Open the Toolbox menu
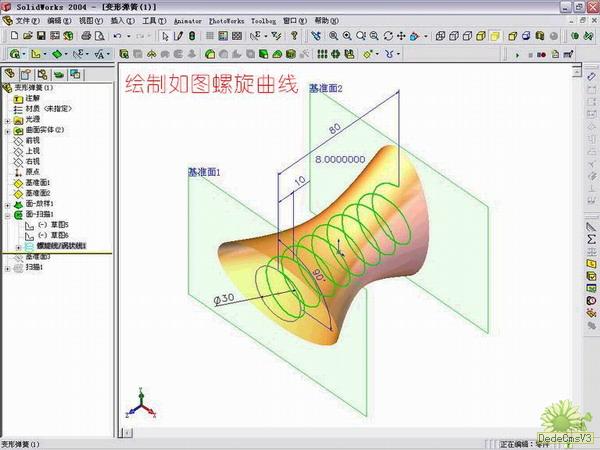This screenshot has width=600, height=450. [263, 20]
